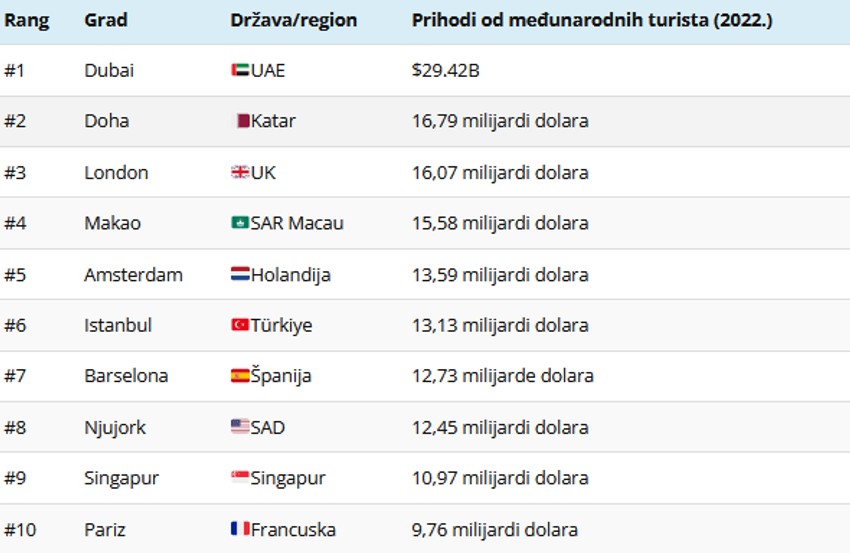Click the French flag next to Francuska
This screenshot has height=553, width=850.
pyautogui.click(x=240, y=530)
